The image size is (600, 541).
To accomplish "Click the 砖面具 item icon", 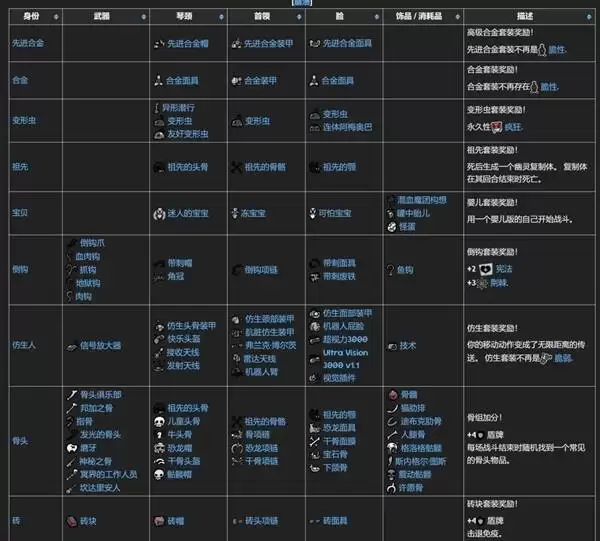I will coord(314,521).
